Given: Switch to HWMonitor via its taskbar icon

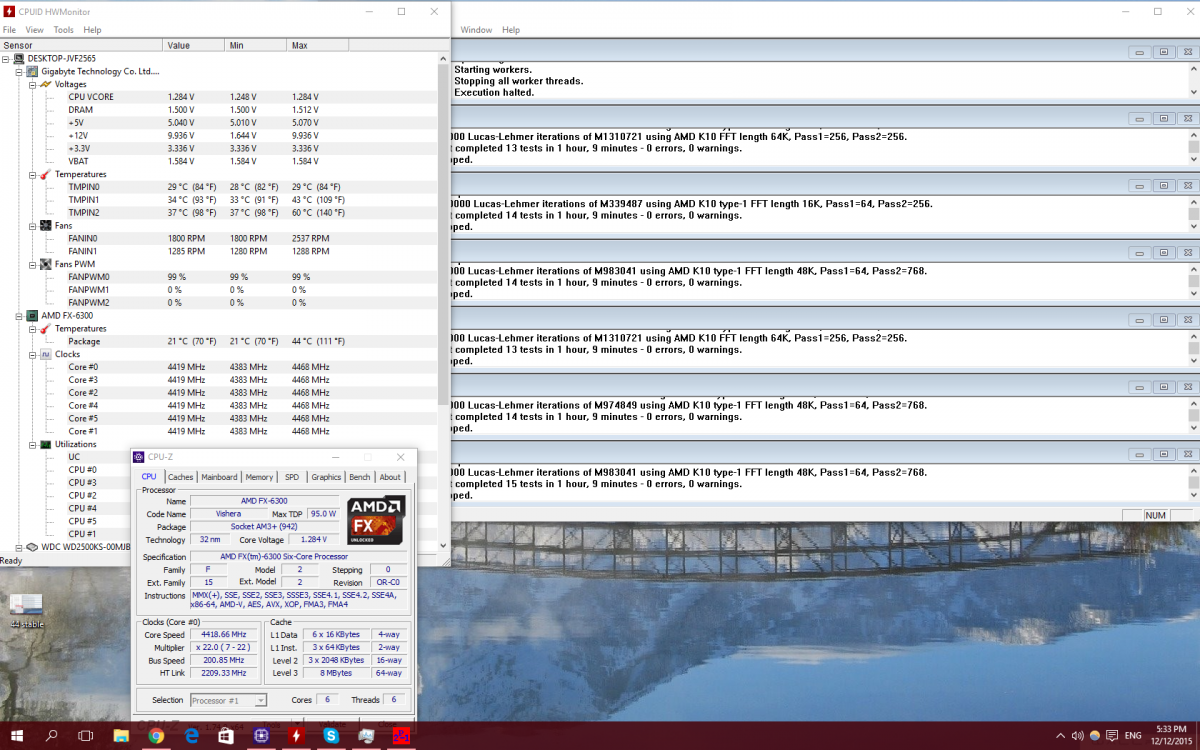Looking at the screenshot, I should [296, 736].
